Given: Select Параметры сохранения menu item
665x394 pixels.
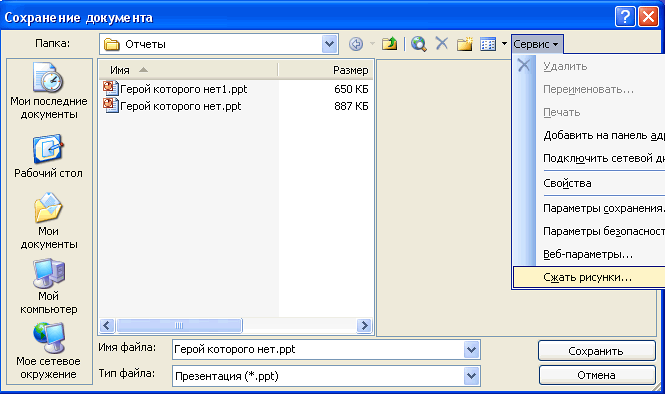Looking at the screenshot, I should pos(589,208).
